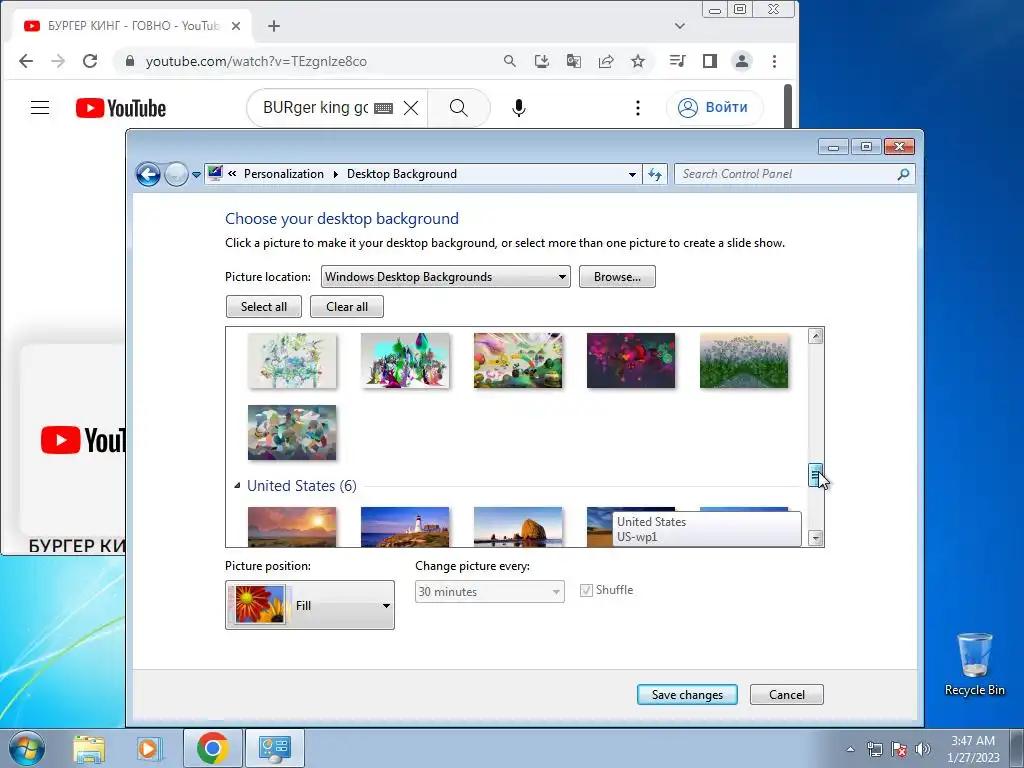The image size is (1024, 768).
Task: Click the install page icon in address bar
Action: (541, 61)
